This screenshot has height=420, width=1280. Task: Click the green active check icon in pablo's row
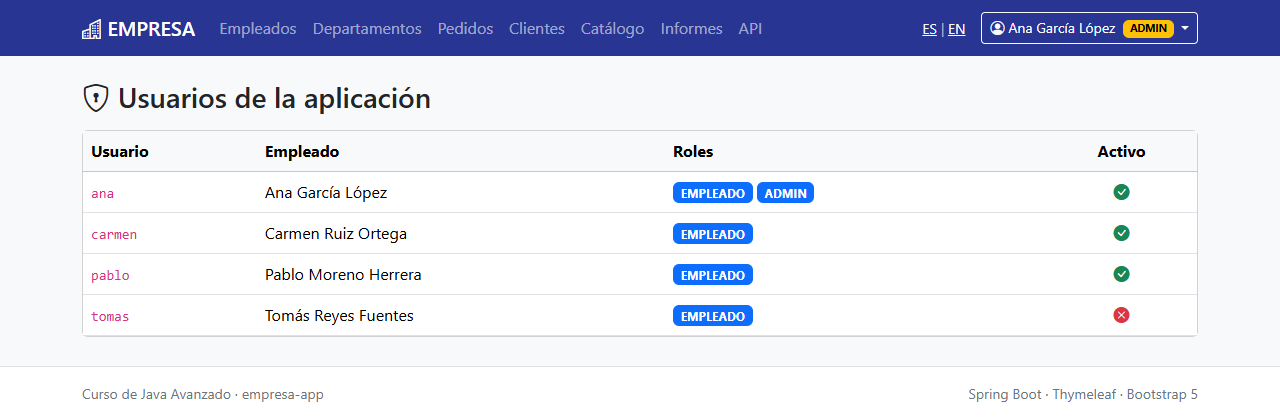pyautogui.click(x=1121, y=274)
